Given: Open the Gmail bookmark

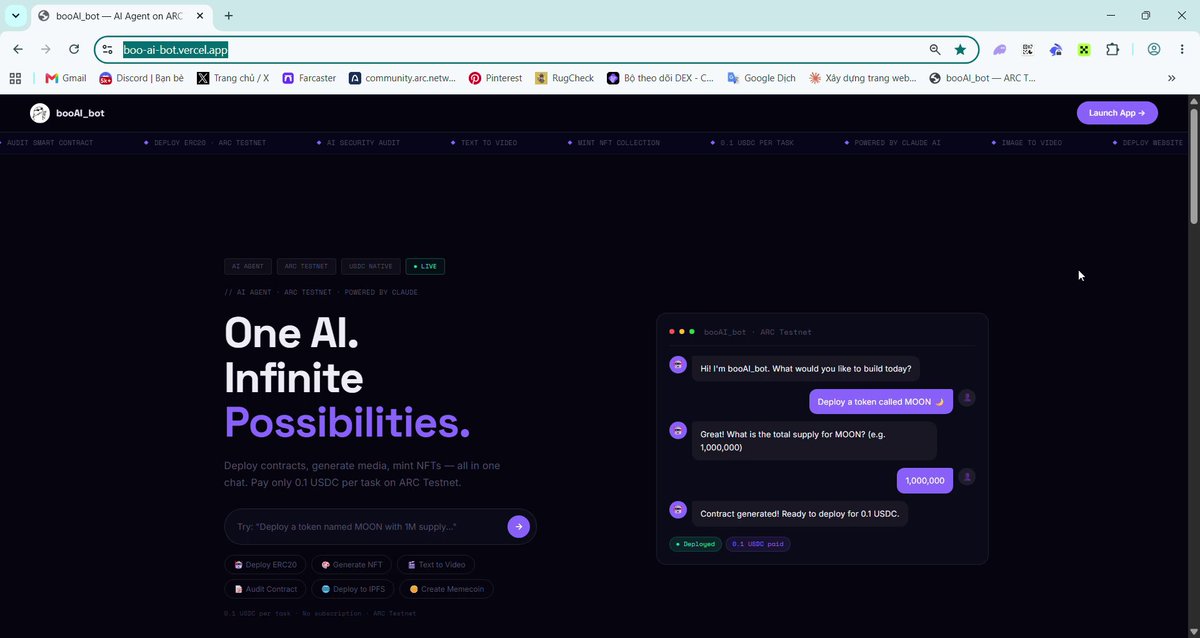Looking at the screenshot, I should [66, 78].
